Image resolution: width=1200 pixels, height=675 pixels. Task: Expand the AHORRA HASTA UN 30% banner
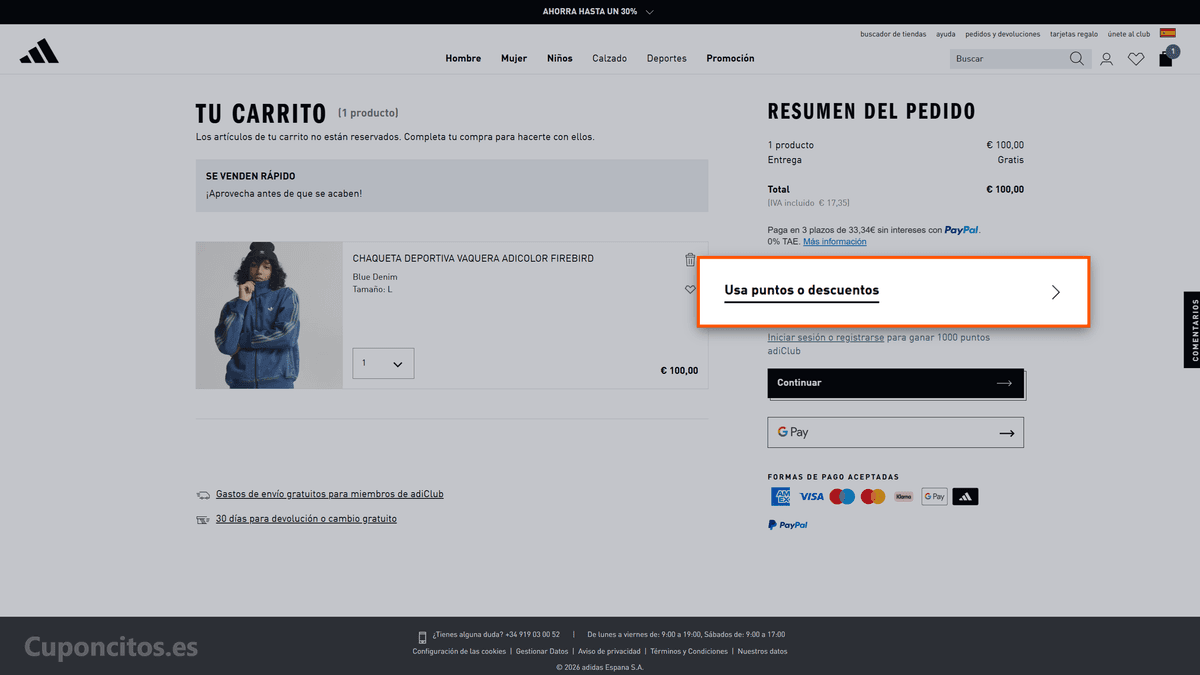pyautogui.click(x=599, y=12)
